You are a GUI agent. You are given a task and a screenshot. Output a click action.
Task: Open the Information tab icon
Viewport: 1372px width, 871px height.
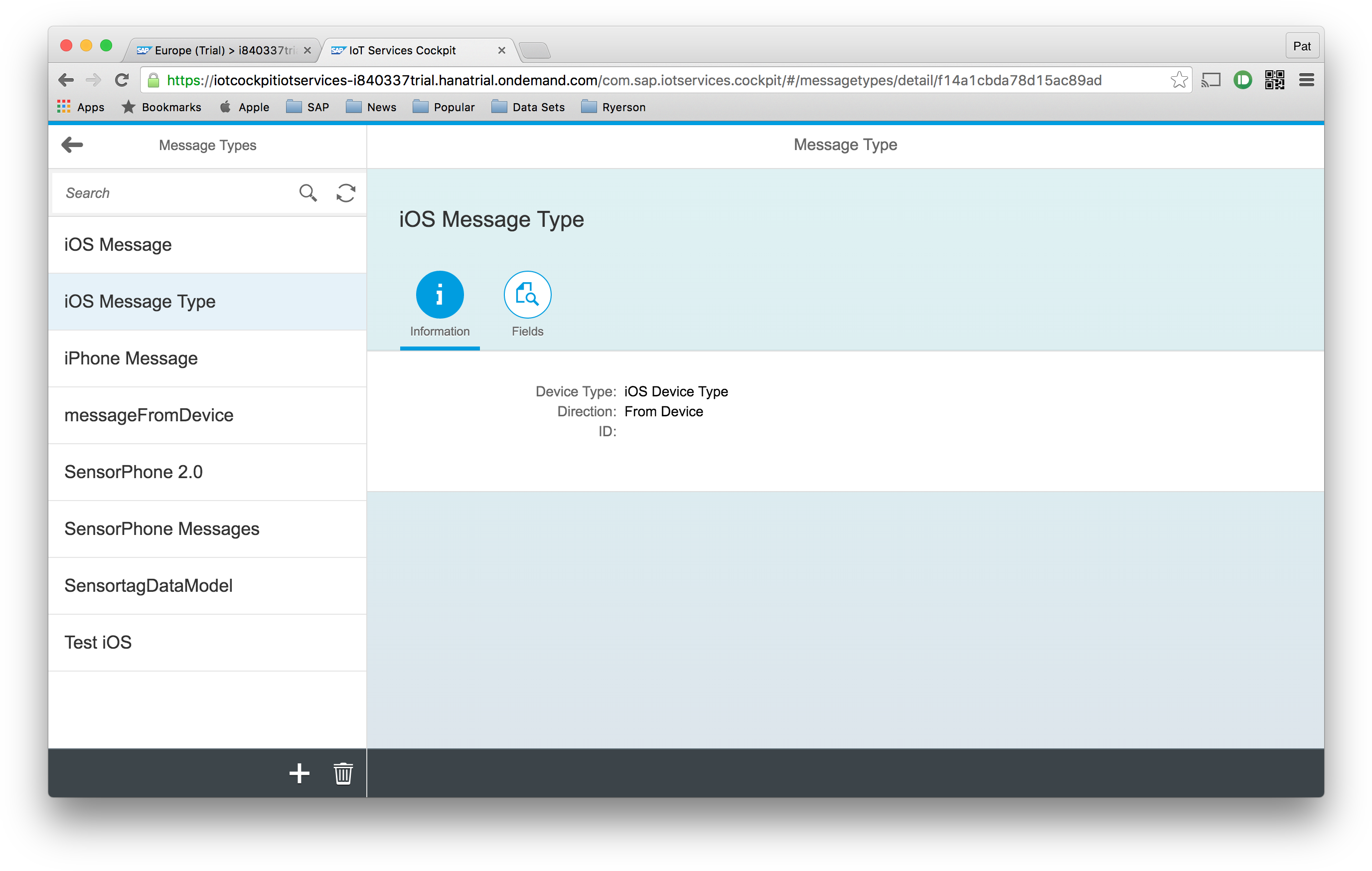tap(439, 295)
